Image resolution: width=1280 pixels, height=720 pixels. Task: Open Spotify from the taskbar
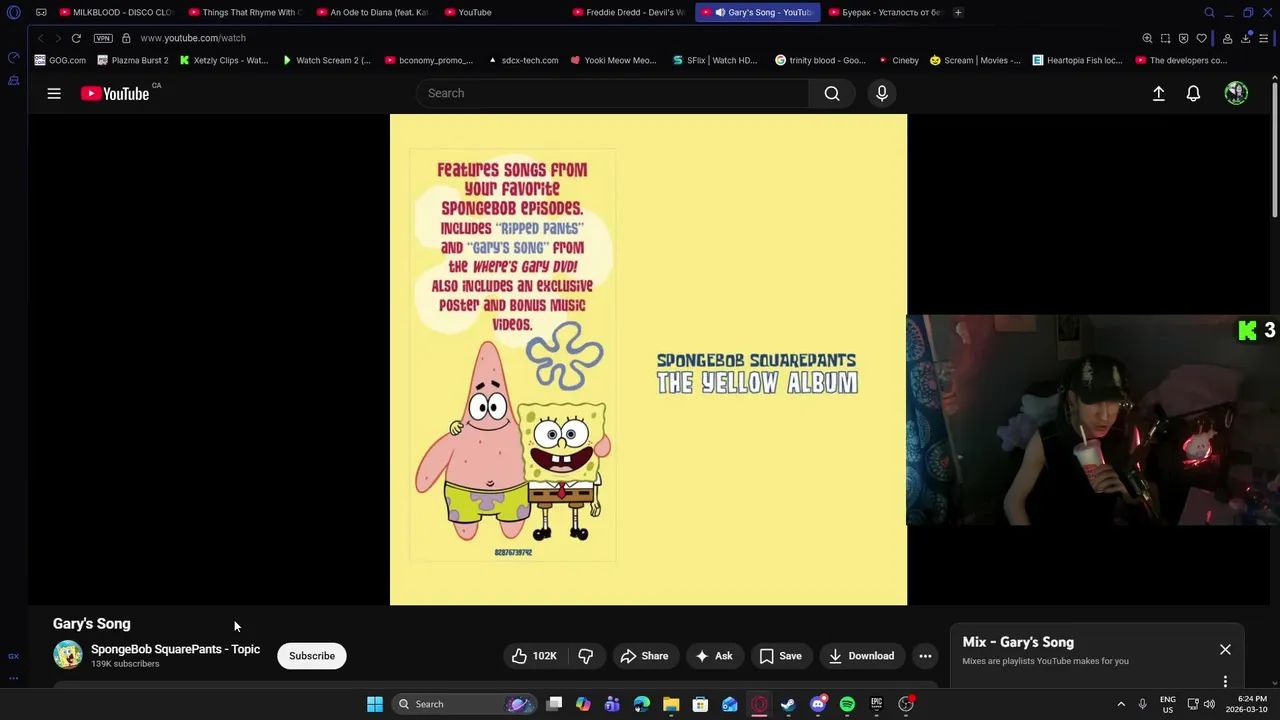tap(847, 704)
